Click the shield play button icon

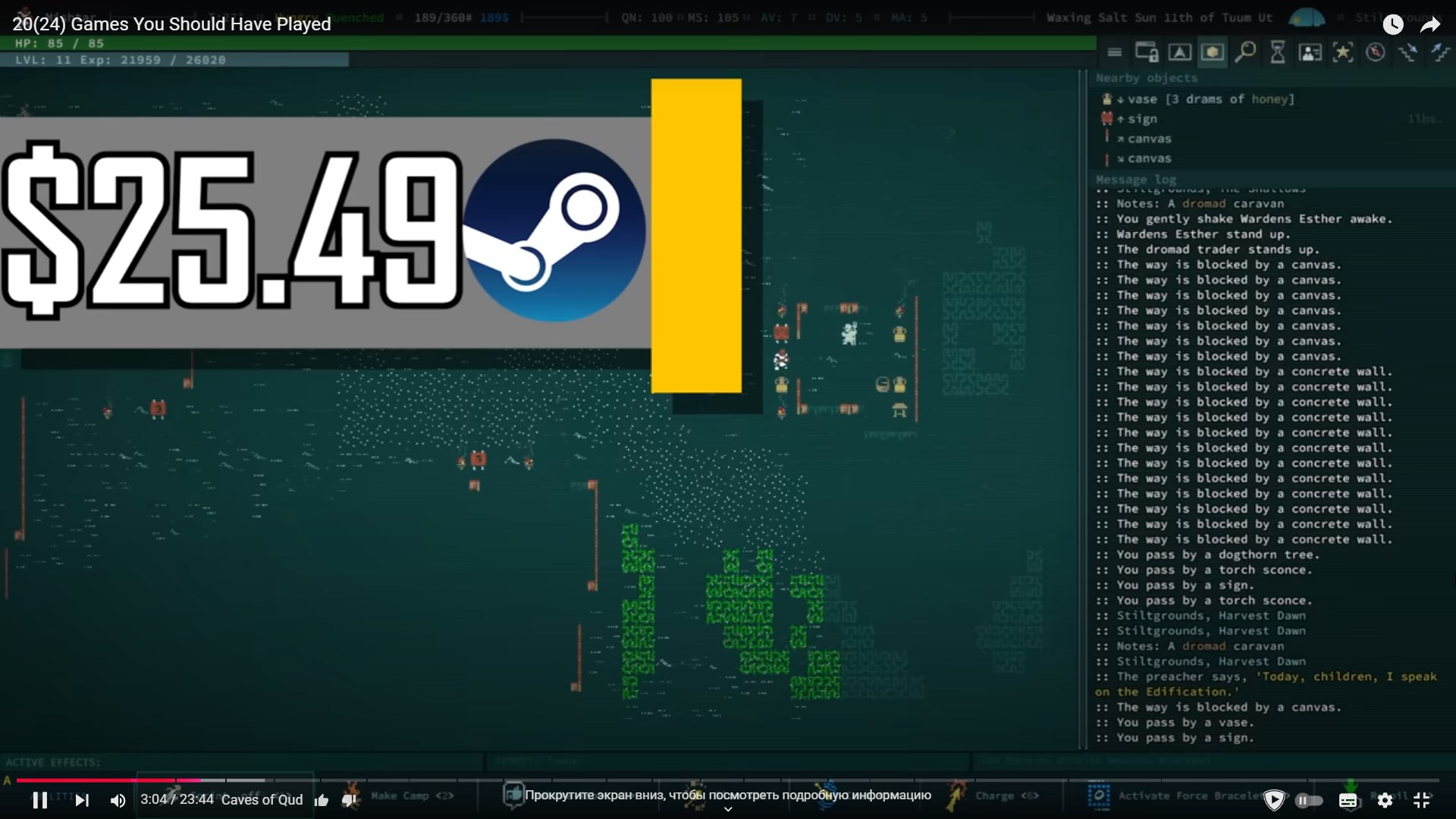[1275, 800]
